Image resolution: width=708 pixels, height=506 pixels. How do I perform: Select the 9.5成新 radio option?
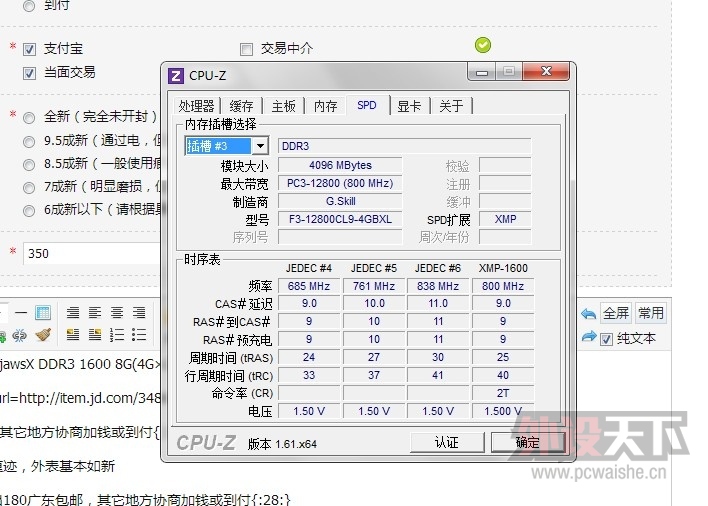[29, 142]
